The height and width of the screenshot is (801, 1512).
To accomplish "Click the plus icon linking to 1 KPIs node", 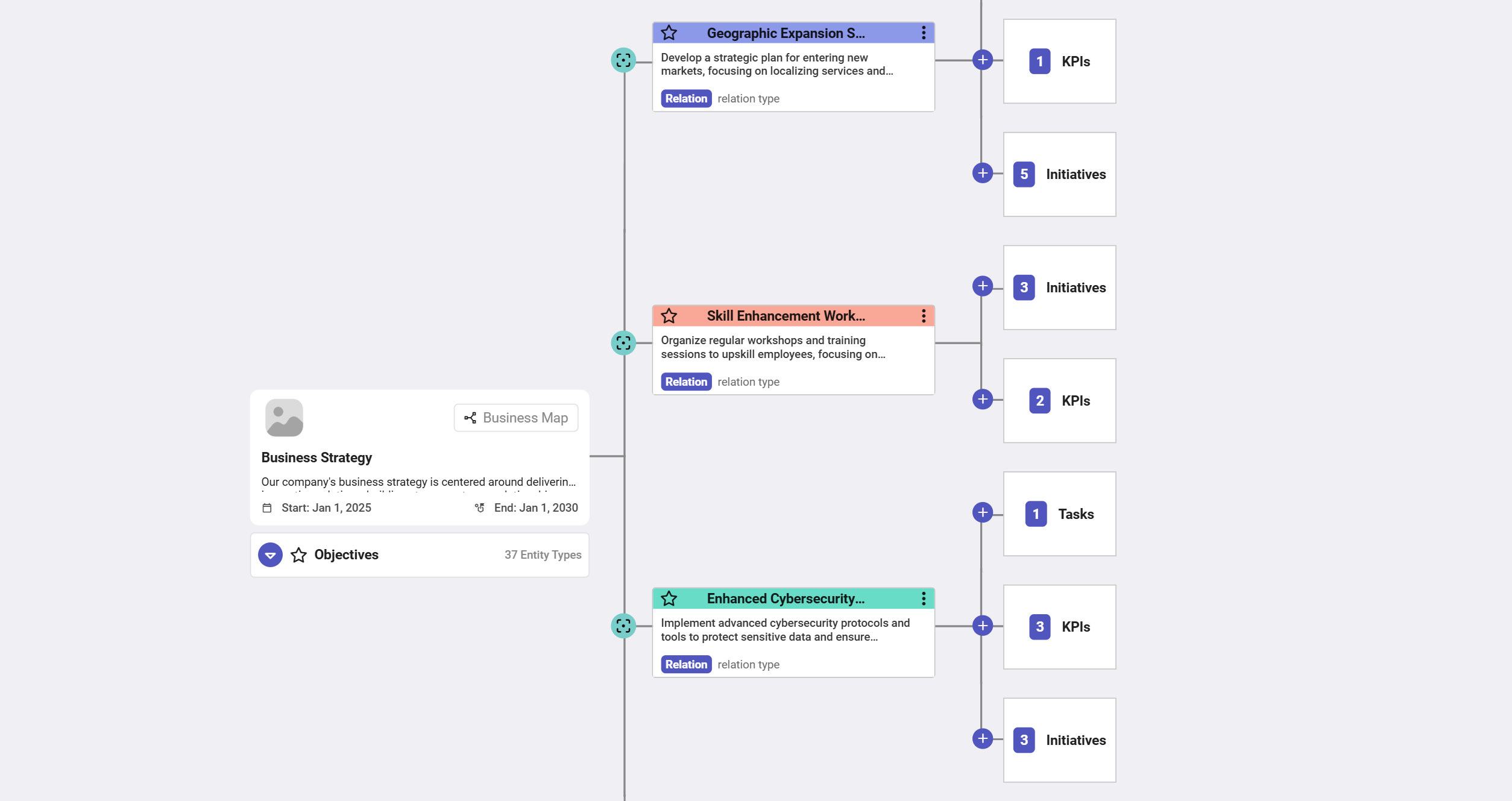I will (982, 60).
